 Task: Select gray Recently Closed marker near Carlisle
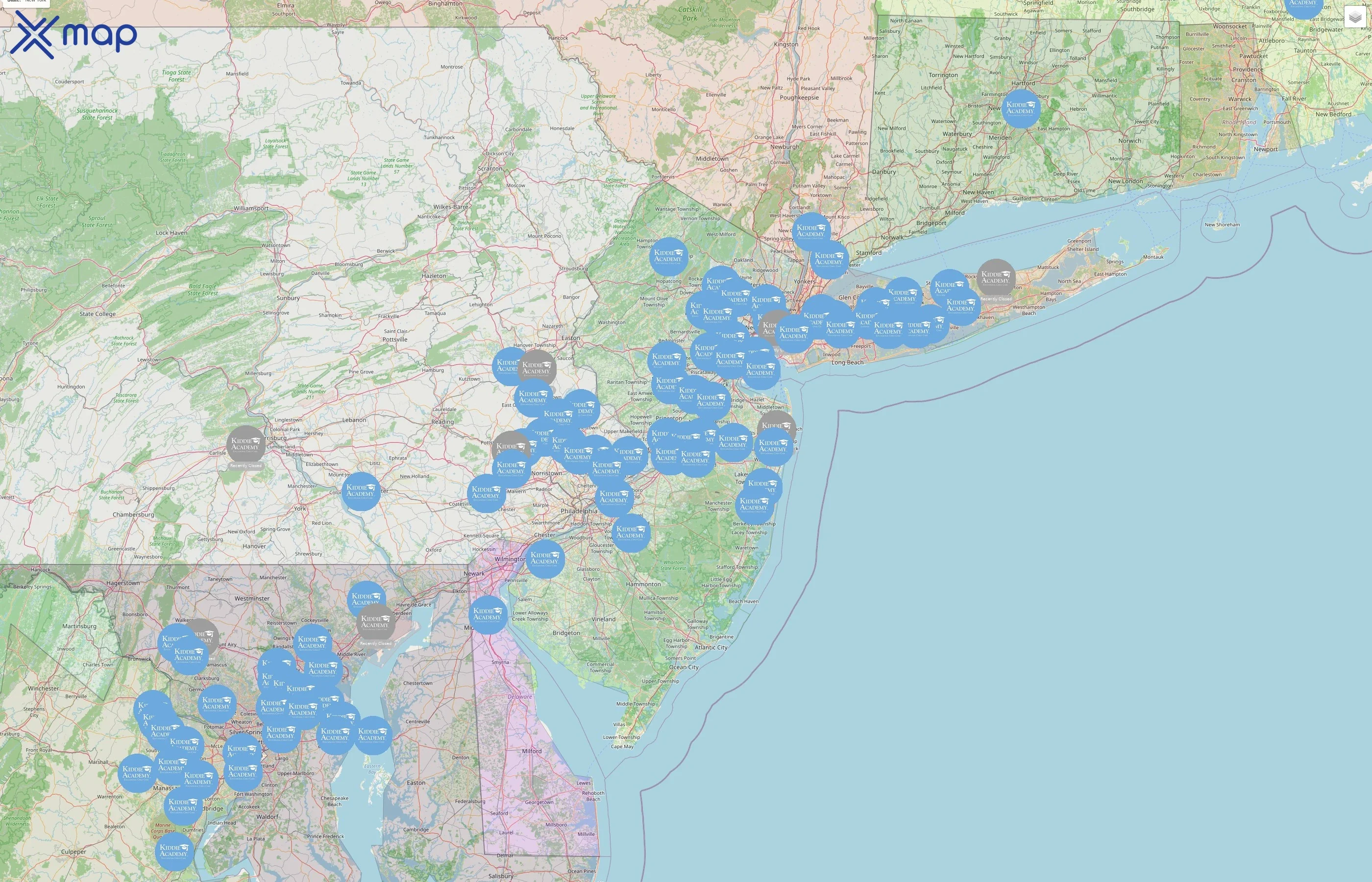(245, 444)
